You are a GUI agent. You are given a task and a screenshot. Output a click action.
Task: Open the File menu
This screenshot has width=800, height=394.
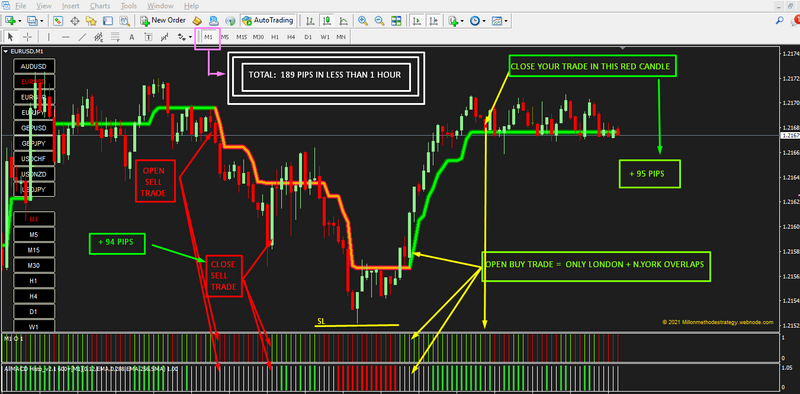point(20,6)
